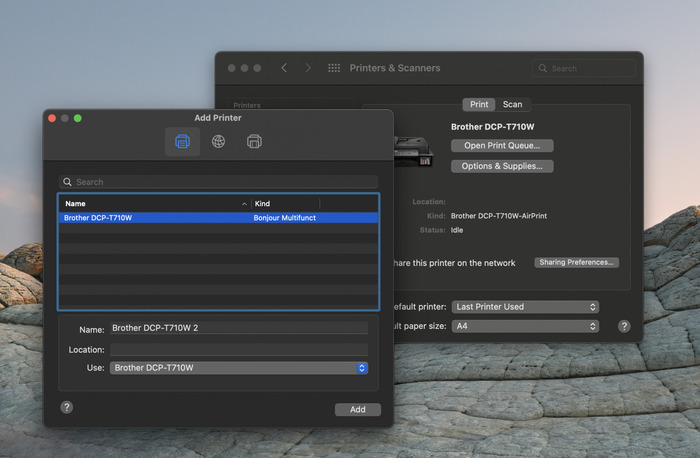Click the magnifier icon in Add Printer search
The image size is (700, 458).
[x=67, y=182]
